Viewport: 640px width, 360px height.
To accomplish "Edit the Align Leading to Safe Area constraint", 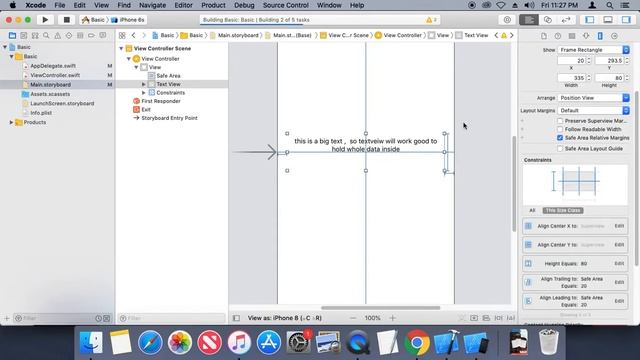I will pos(619,301).
